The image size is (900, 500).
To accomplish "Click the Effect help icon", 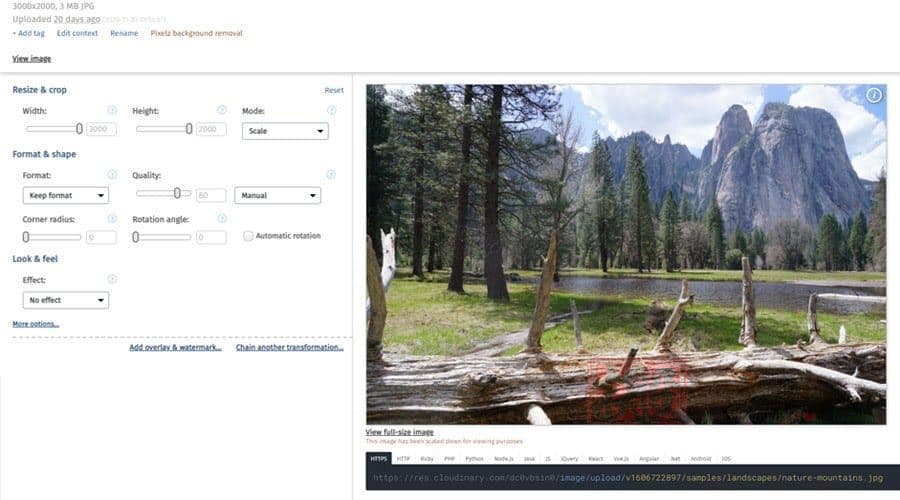I will coord(112,280).
